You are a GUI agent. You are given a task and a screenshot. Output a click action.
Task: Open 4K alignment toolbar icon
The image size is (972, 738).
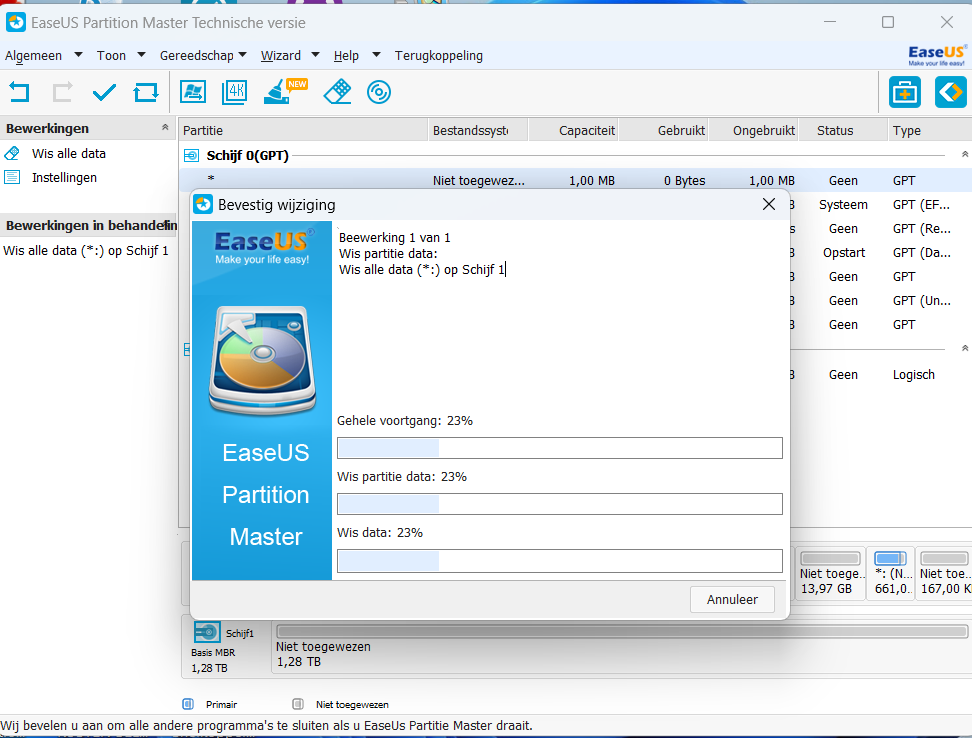234,92
